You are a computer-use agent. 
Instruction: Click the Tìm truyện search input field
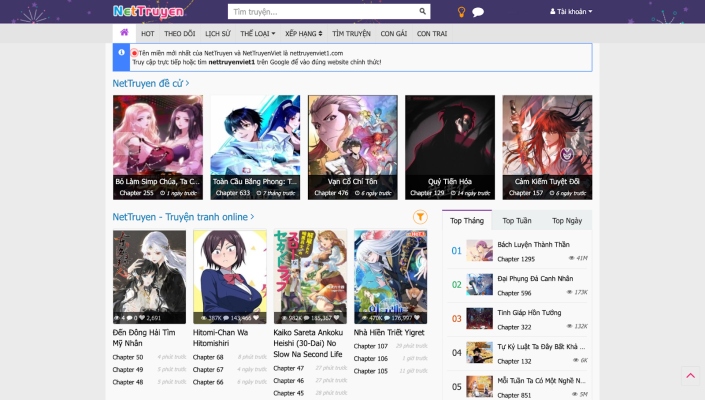320,12
